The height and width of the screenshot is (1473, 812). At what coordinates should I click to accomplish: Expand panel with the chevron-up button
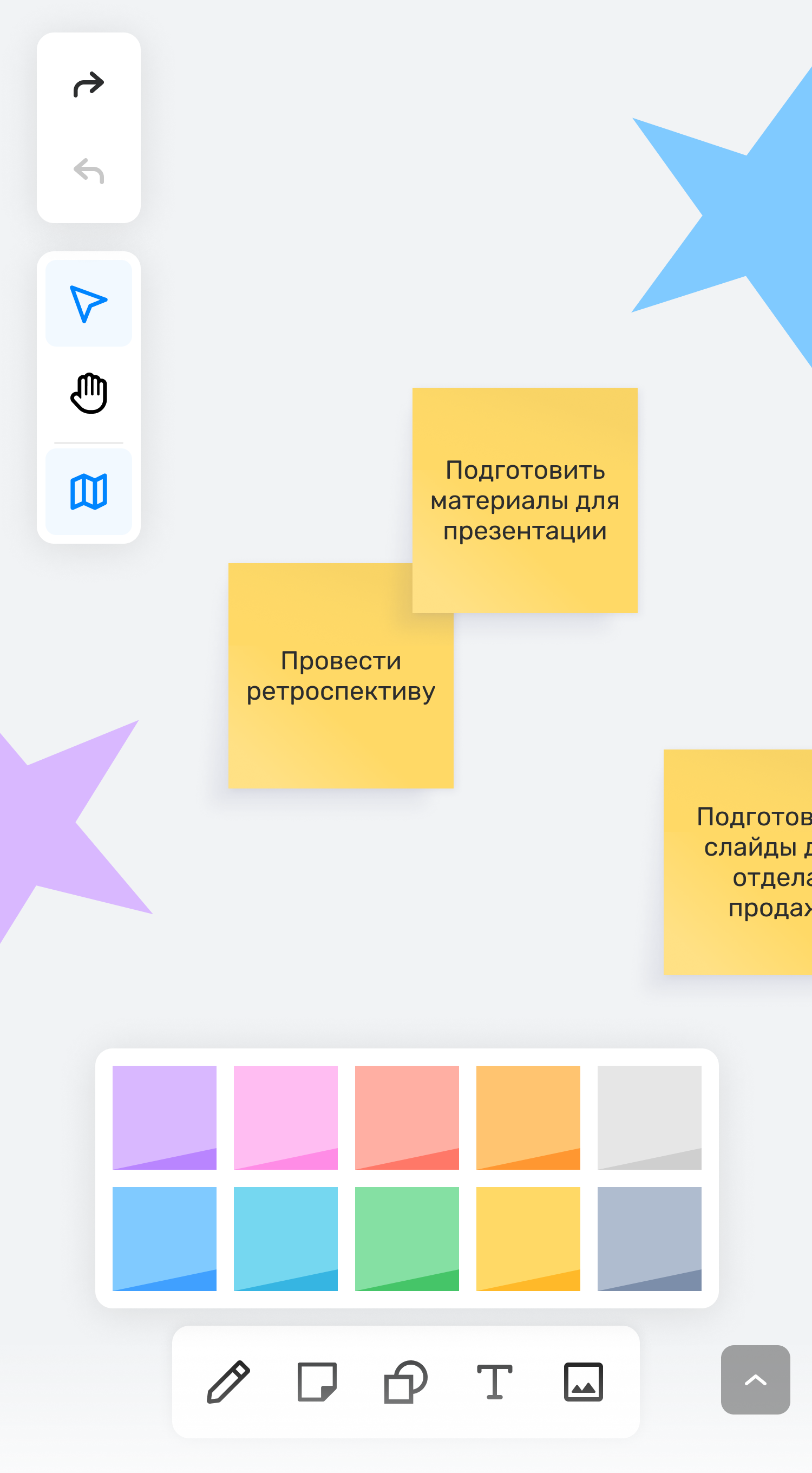755,1379
